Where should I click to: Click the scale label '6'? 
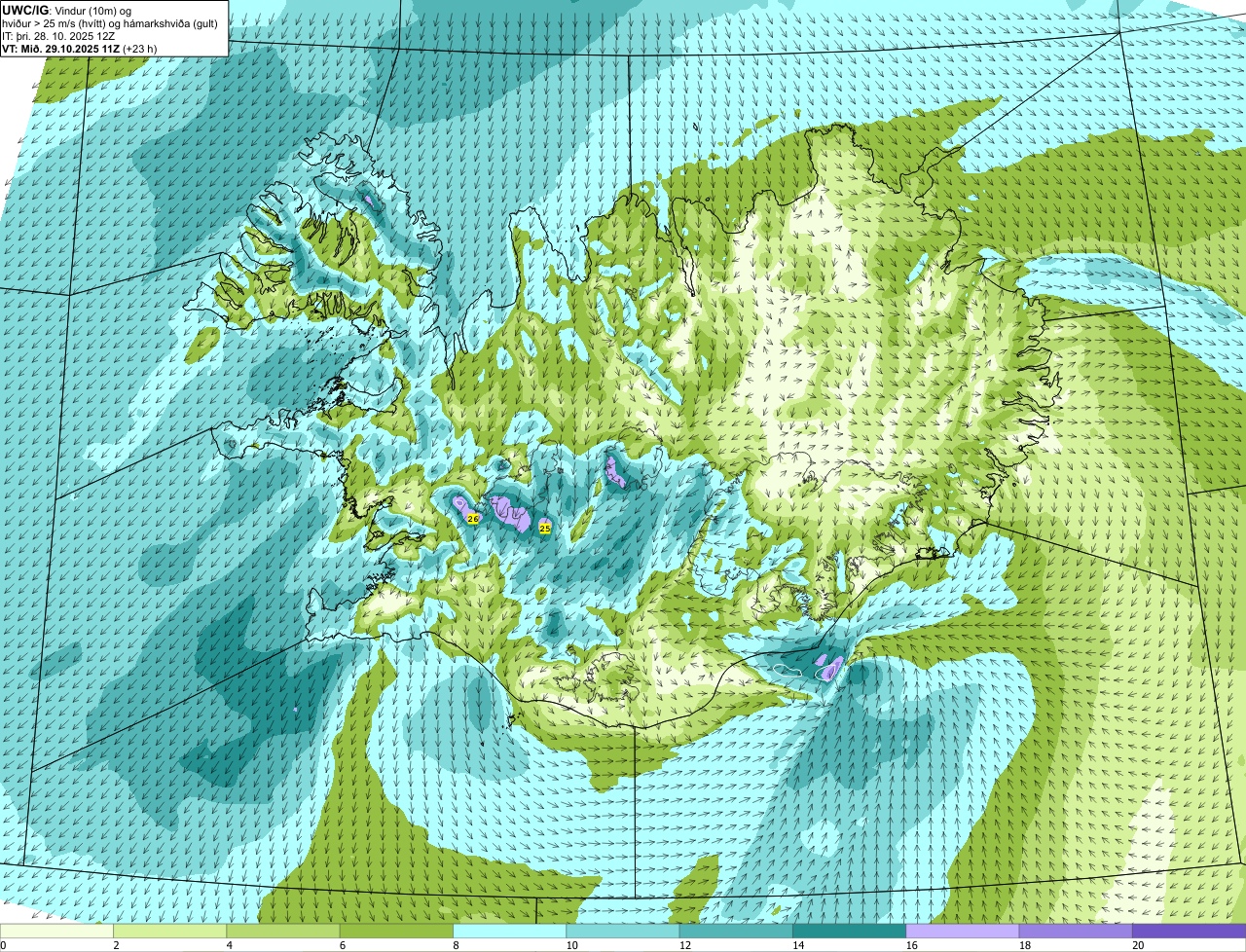(x=343, y=945)
